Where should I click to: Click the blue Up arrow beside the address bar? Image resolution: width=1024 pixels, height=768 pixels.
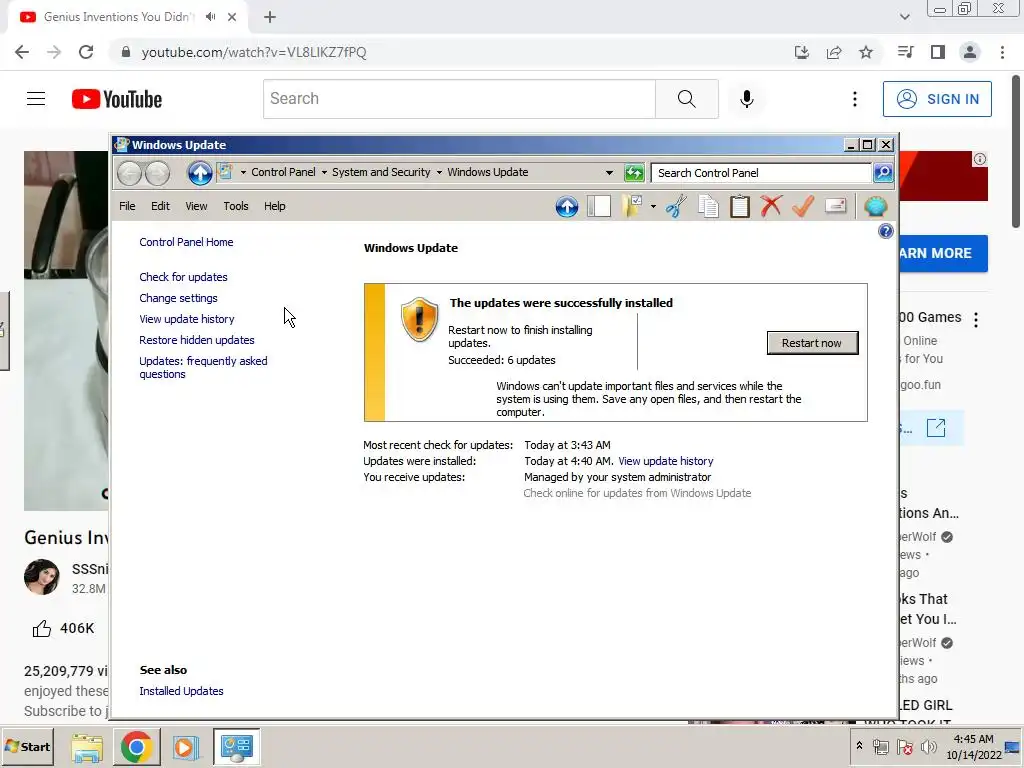[x=200, y=173]
